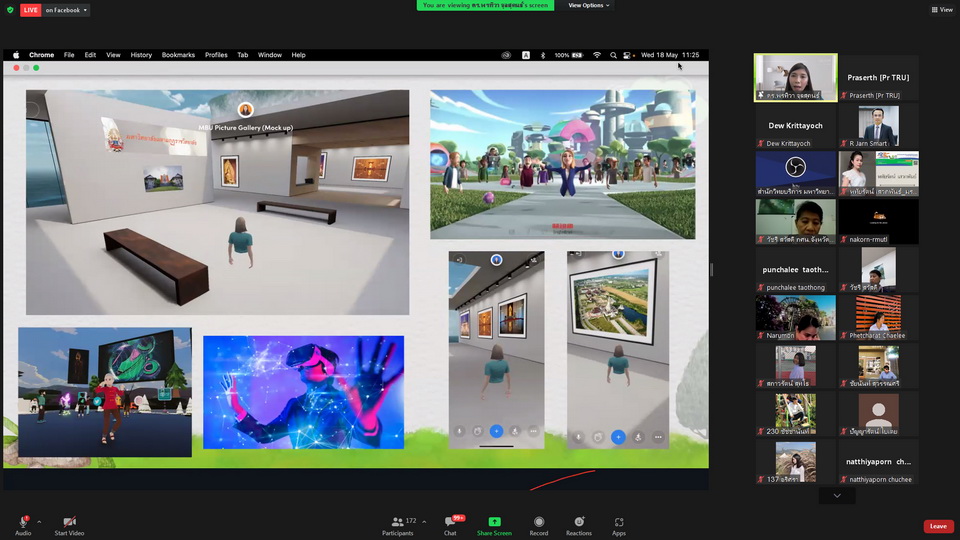Open the Profiles menu

pos(216,55)
